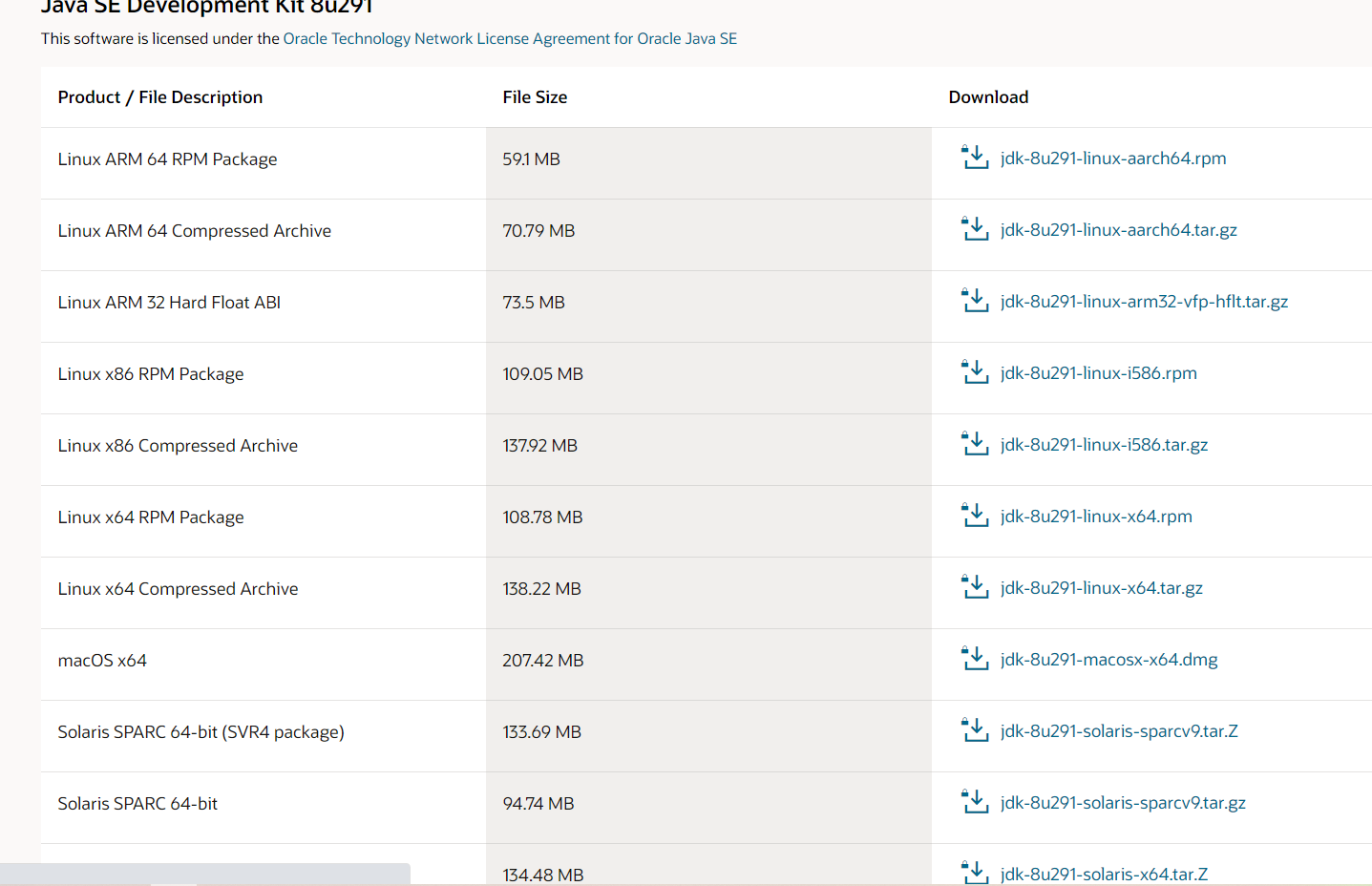The image size is (1372, 886).
Task: Click 'Product / File Description' column header
Action: 160,97
